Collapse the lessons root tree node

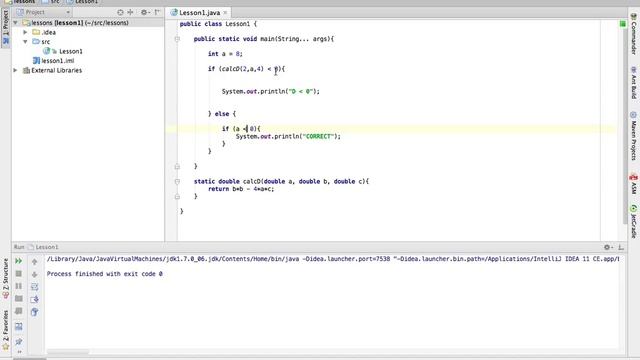[16, 23]
